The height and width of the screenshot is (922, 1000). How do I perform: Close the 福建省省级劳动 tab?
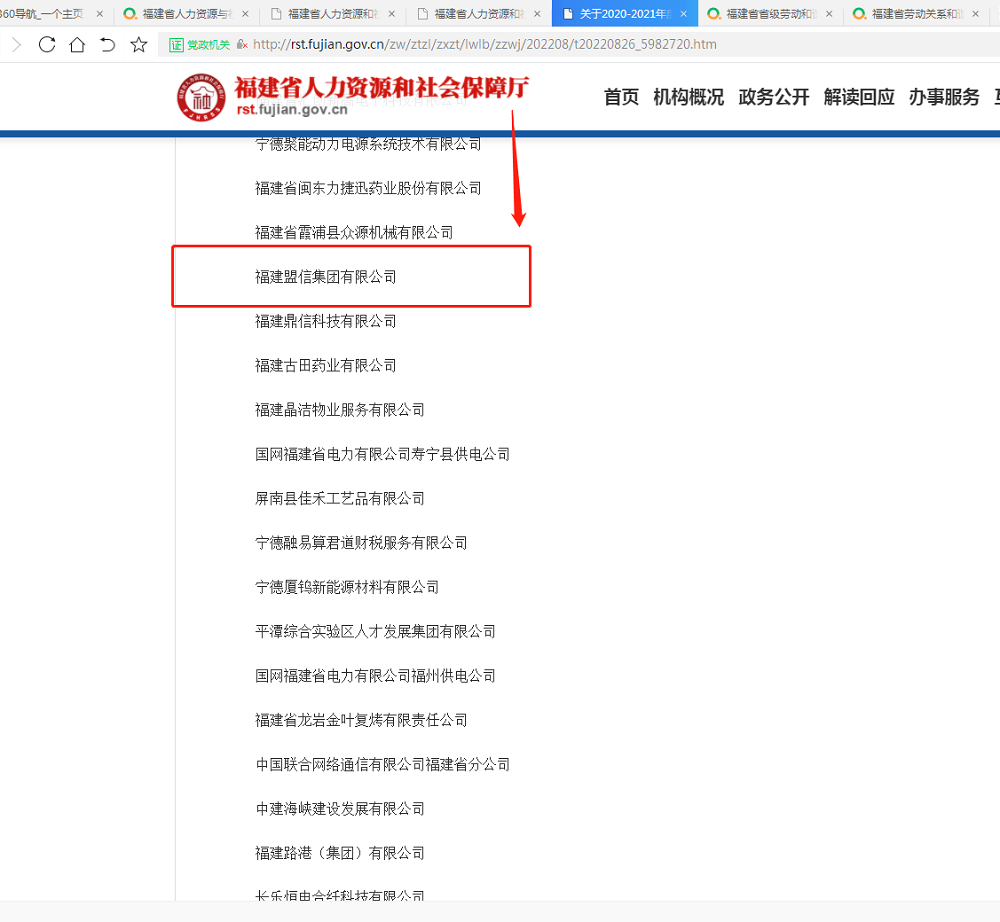click(829, 14)
